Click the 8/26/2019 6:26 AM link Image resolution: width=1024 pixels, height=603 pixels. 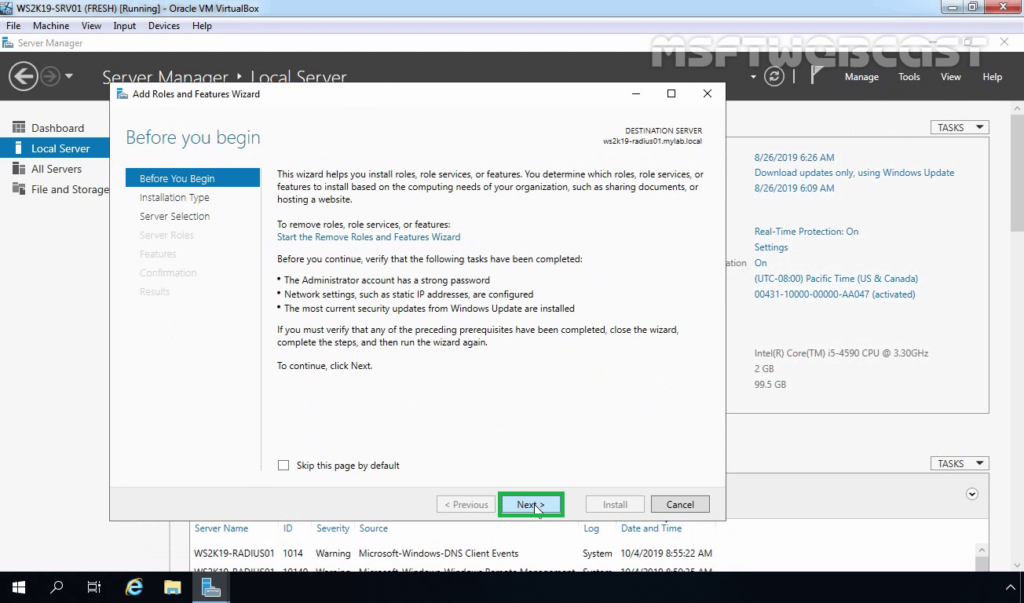(794, 157)
